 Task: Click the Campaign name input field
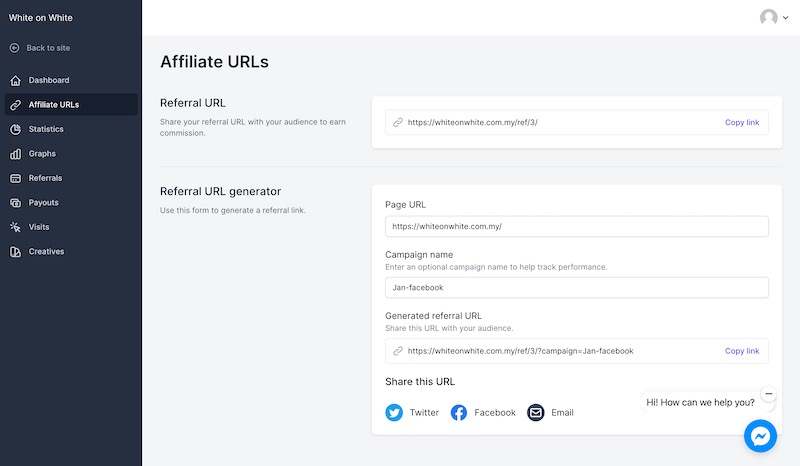pyautogui.click(x=576, y=287)
